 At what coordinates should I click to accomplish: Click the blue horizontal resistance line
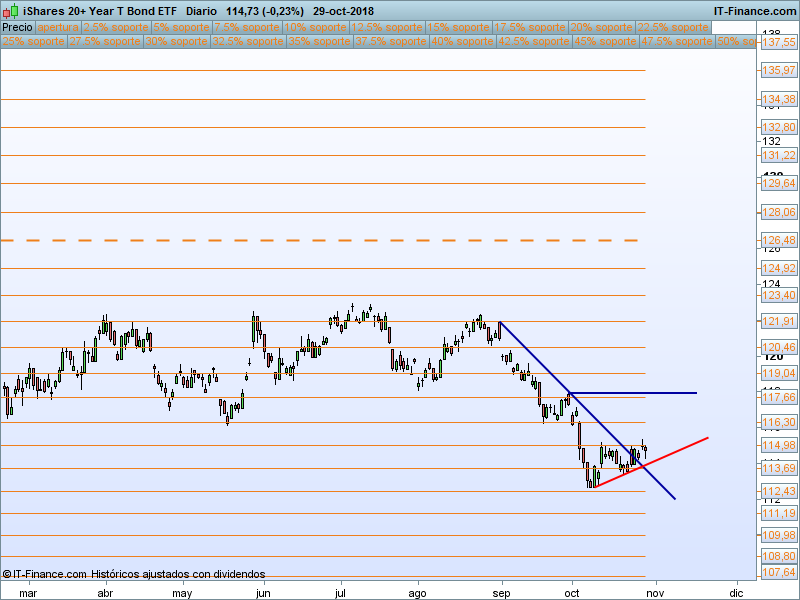(x=640, y=393)
